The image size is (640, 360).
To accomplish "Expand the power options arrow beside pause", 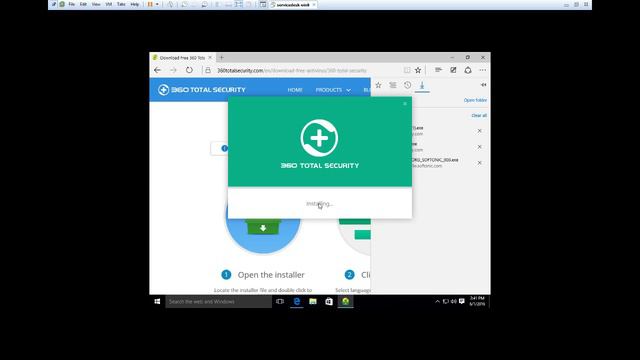I will (157, 4).
